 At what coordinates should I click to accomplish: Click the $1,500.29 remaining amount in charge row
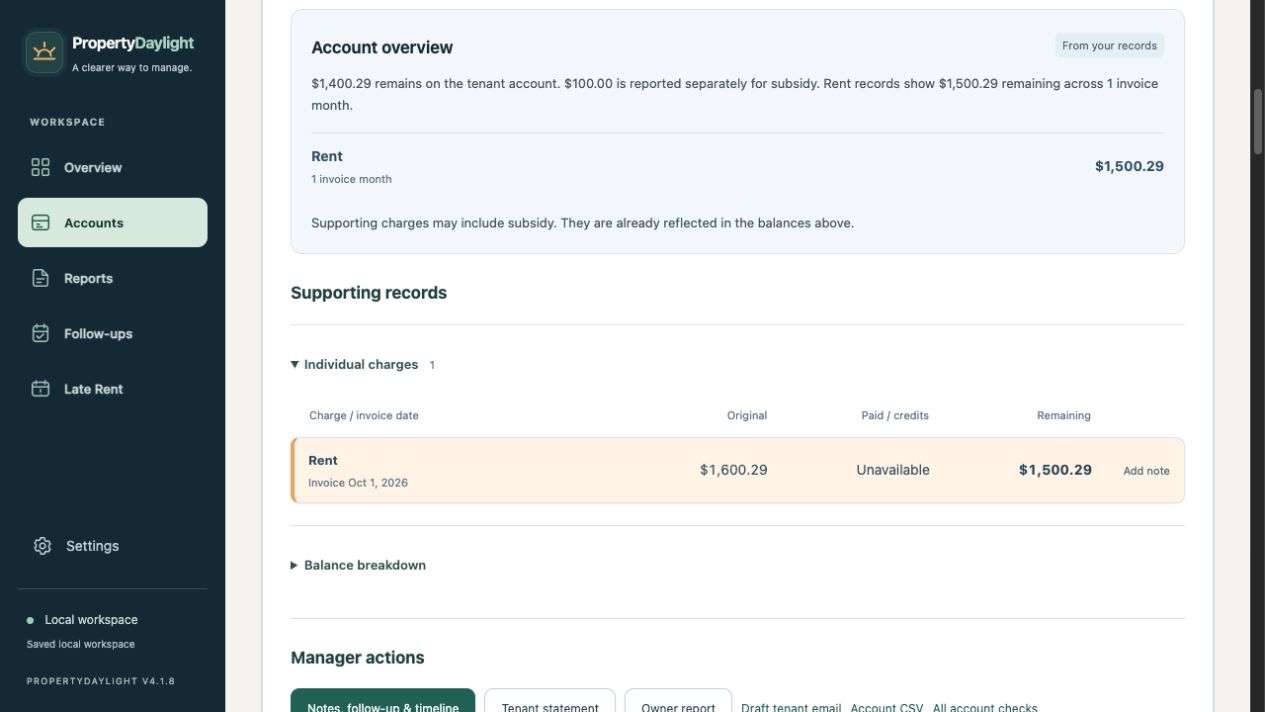pos(1055,470)
